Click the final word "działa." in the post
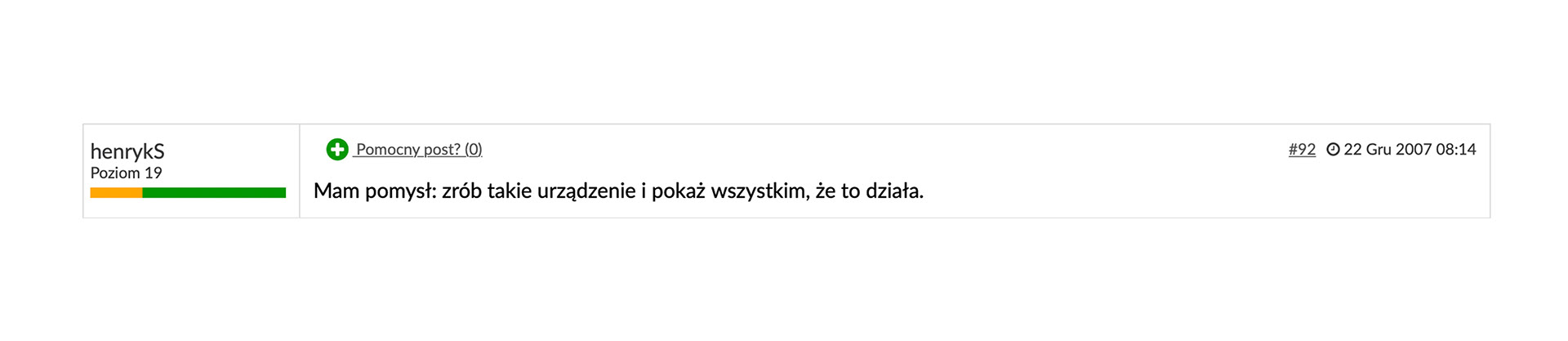This screenshot has height=341, width=1568. pyautogui.click(x=897, y=191)
